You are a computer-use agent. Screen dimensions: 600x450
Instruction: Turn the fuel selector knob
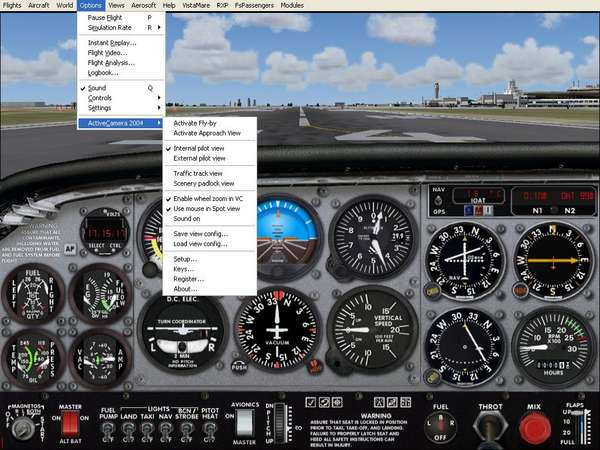(440, 427)
